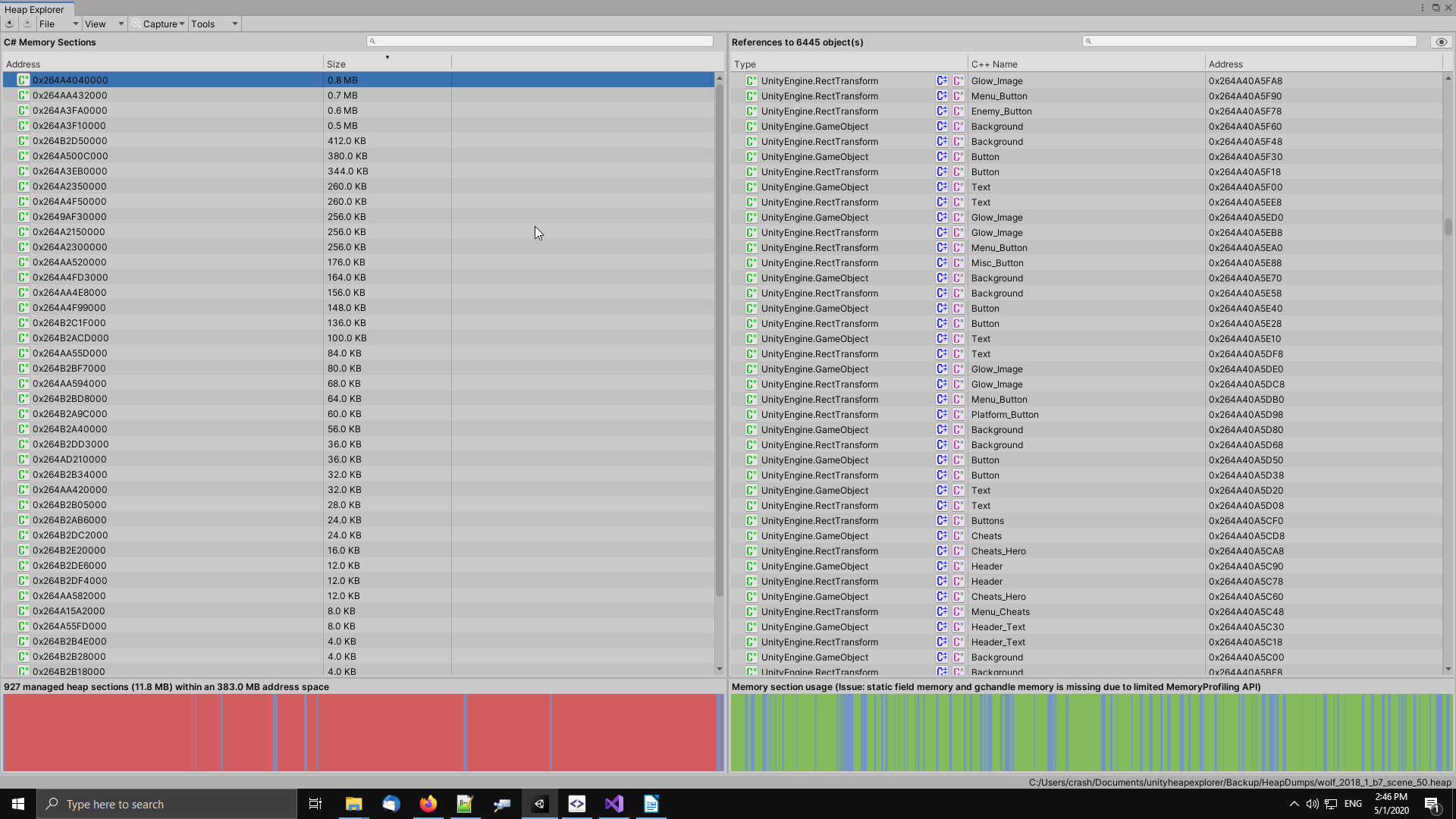Select the Heap Explorer tab
Screen dimensions: 1456x819
[x=35, y=9]
